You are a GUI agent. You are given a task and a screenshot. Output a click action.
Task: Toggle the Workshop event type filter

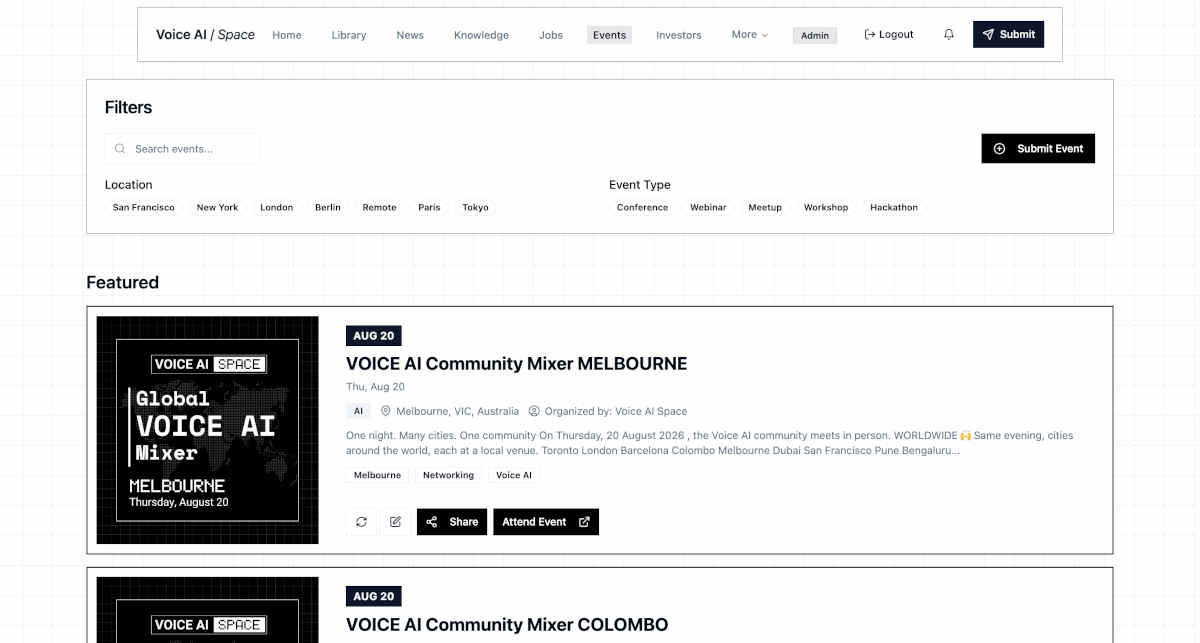point(826,208)
